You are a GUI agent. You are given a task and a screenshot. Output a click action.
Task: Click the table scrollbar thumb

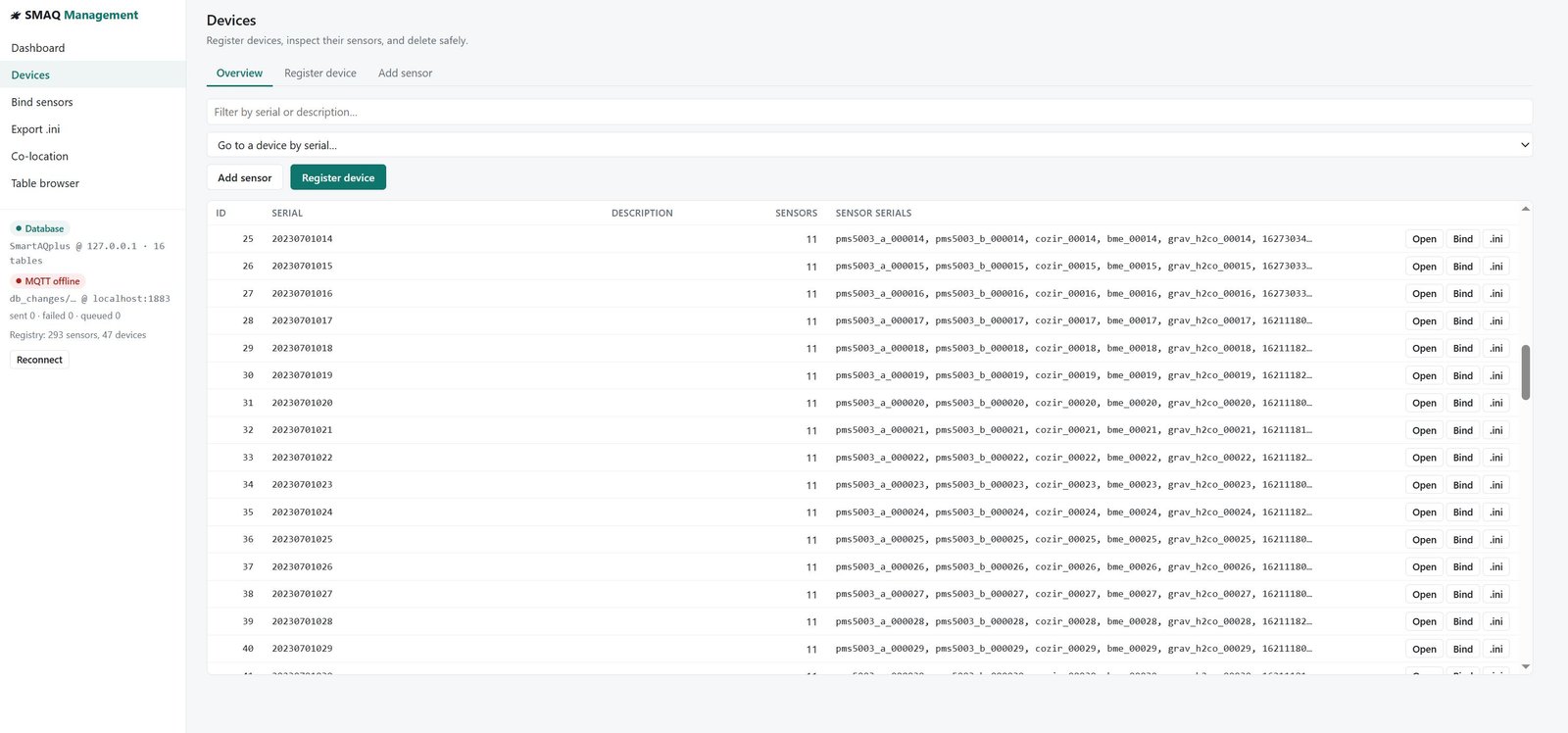pos(1525,372)
